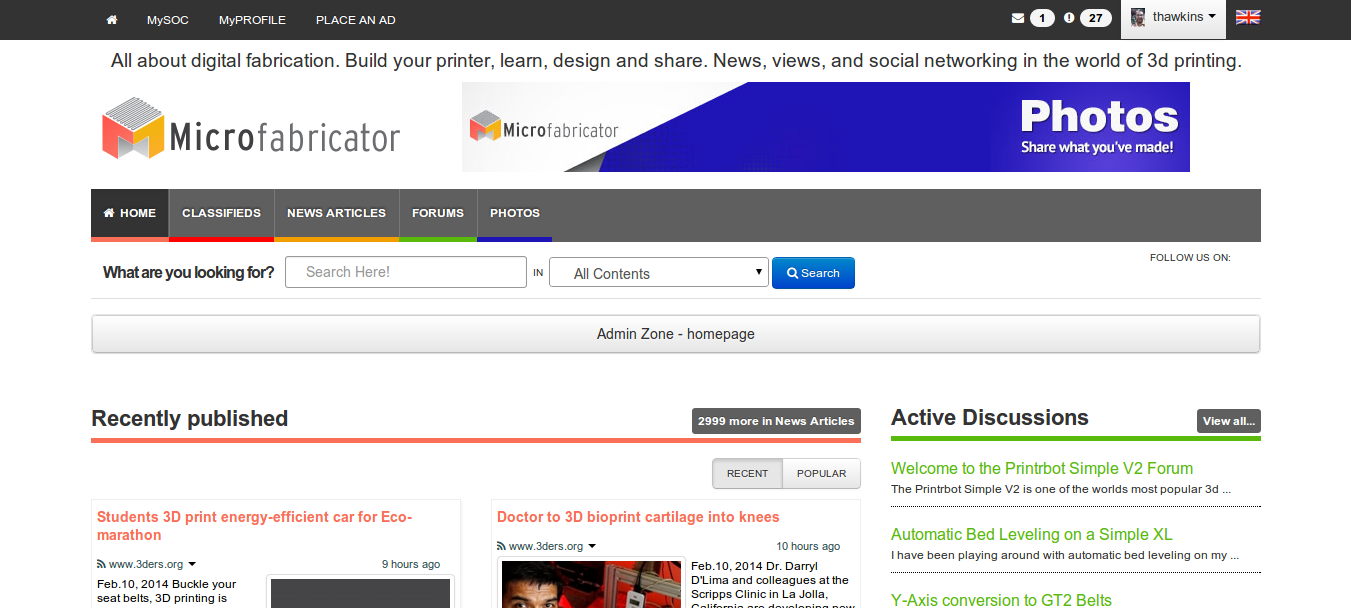Click the Students article dark thumbnail

click(360, 593)
